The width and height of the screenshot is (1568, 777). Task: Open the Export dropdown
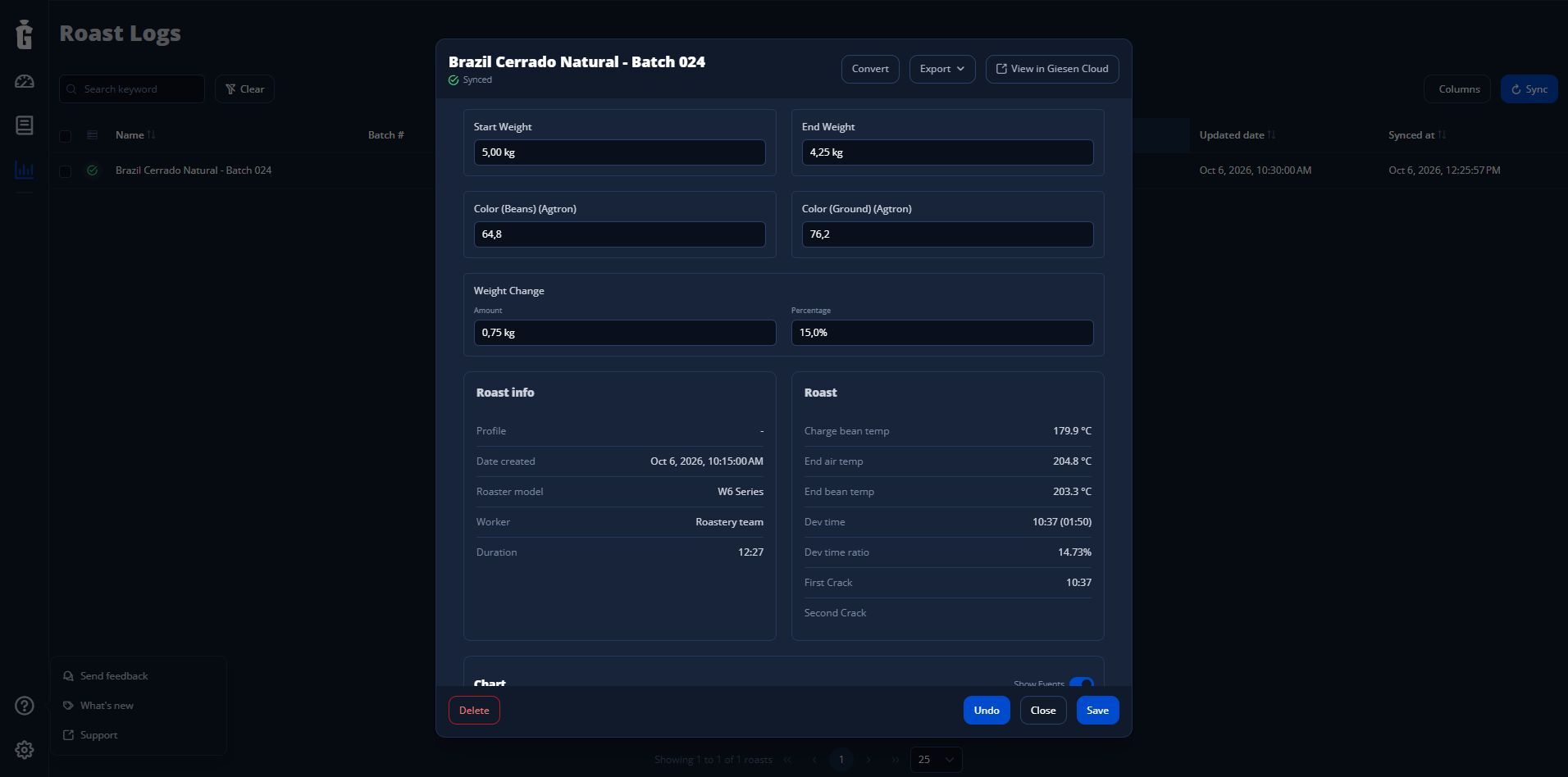[942, 69]
